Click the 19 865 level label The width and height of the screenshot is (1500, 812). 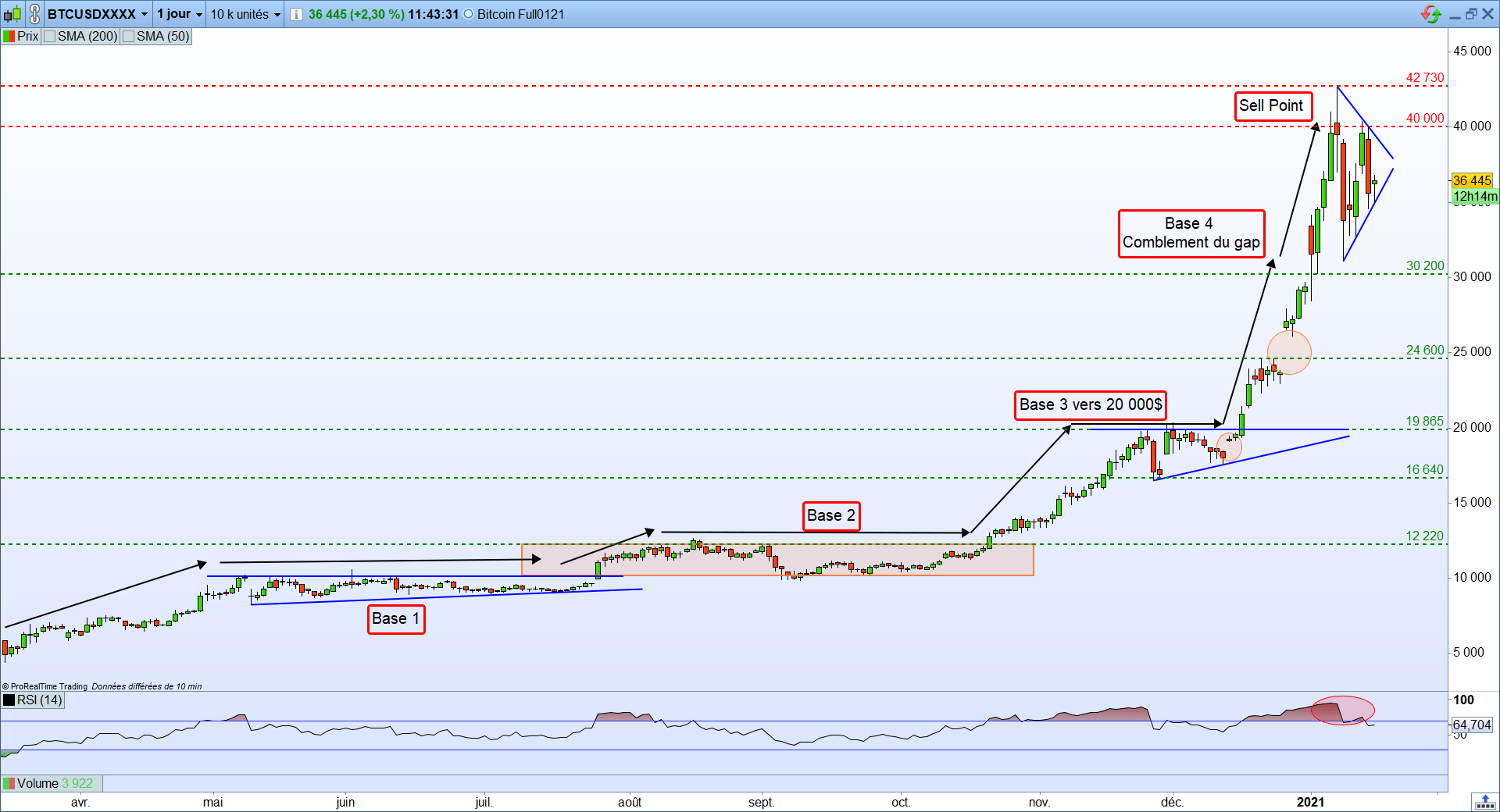(1425, 421)
